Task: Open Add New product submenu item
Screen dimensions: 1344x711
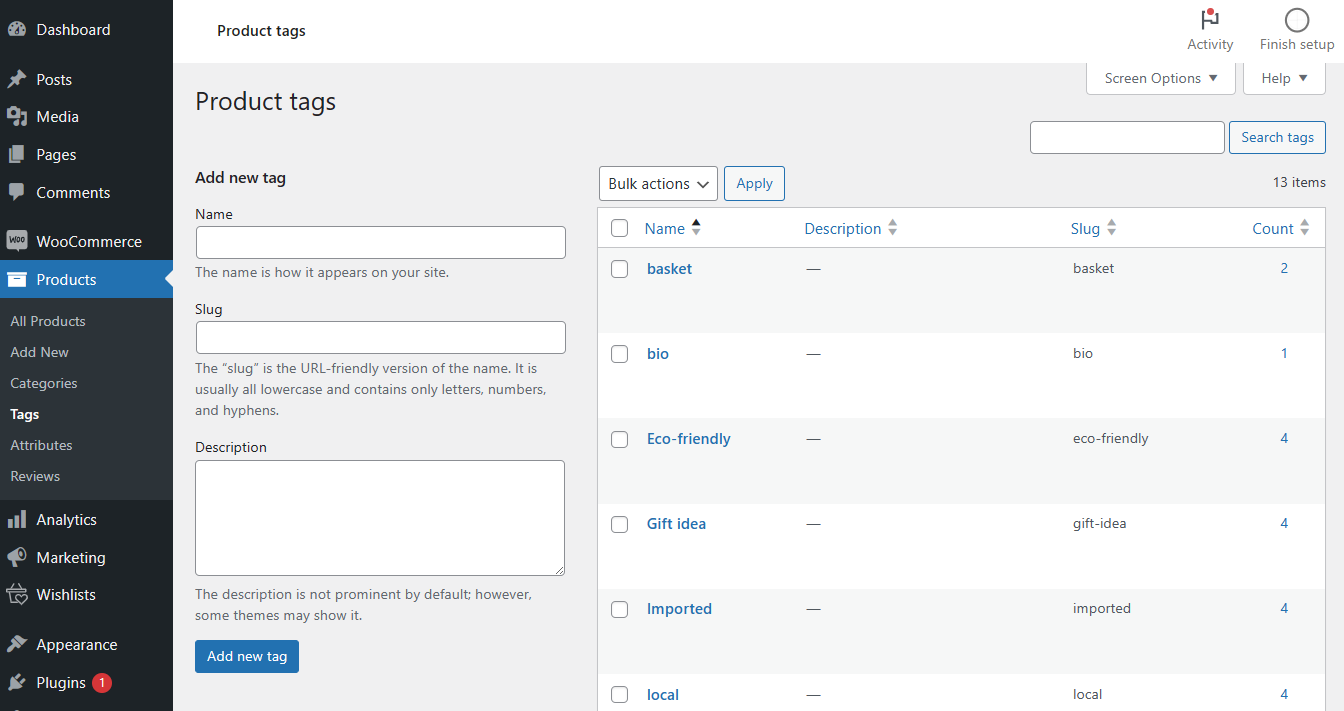Action: click(x=40, y=352)
